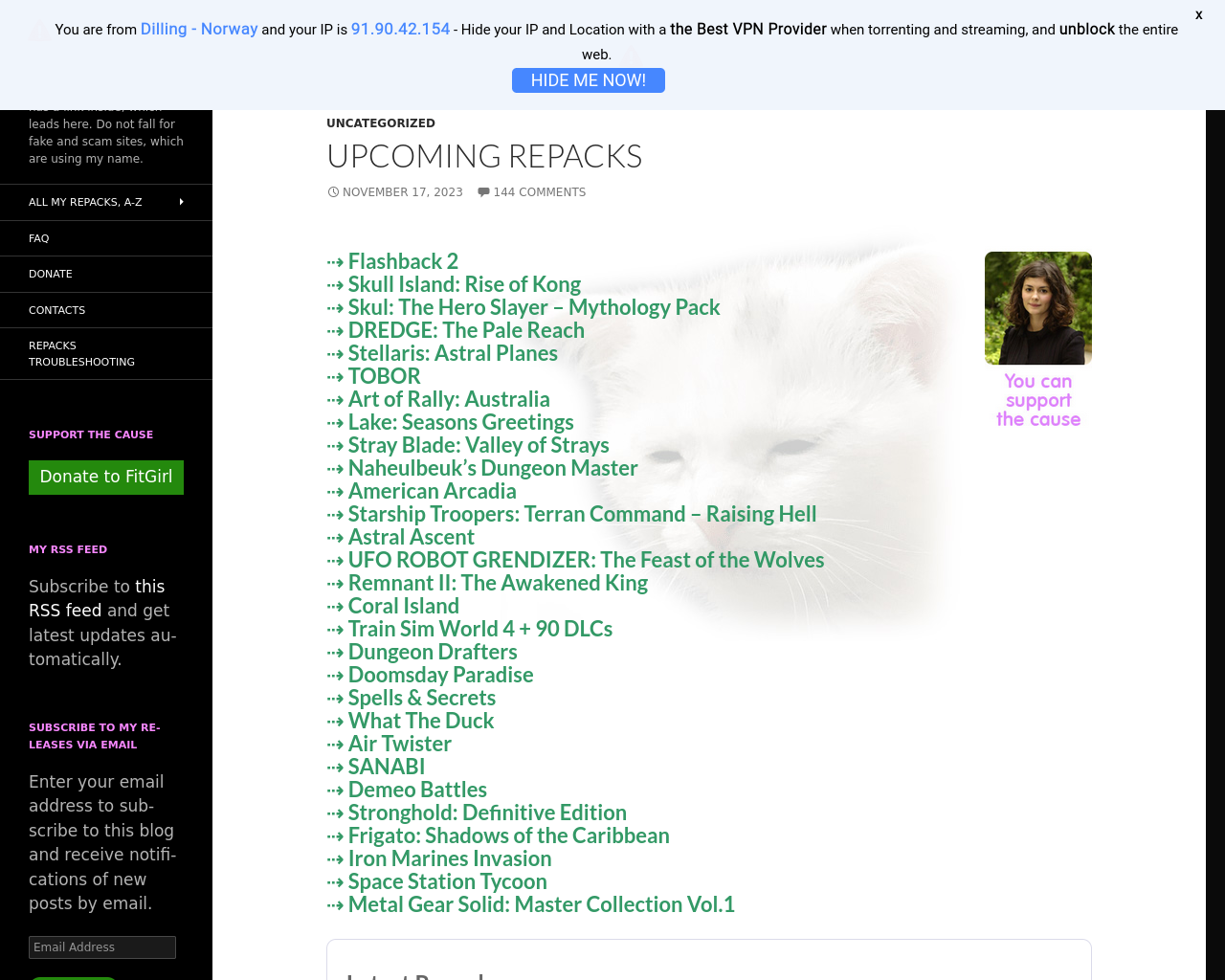Select Doomsday Paradise entry
The width and height of the screenshot is (1225, 980).
441,675
